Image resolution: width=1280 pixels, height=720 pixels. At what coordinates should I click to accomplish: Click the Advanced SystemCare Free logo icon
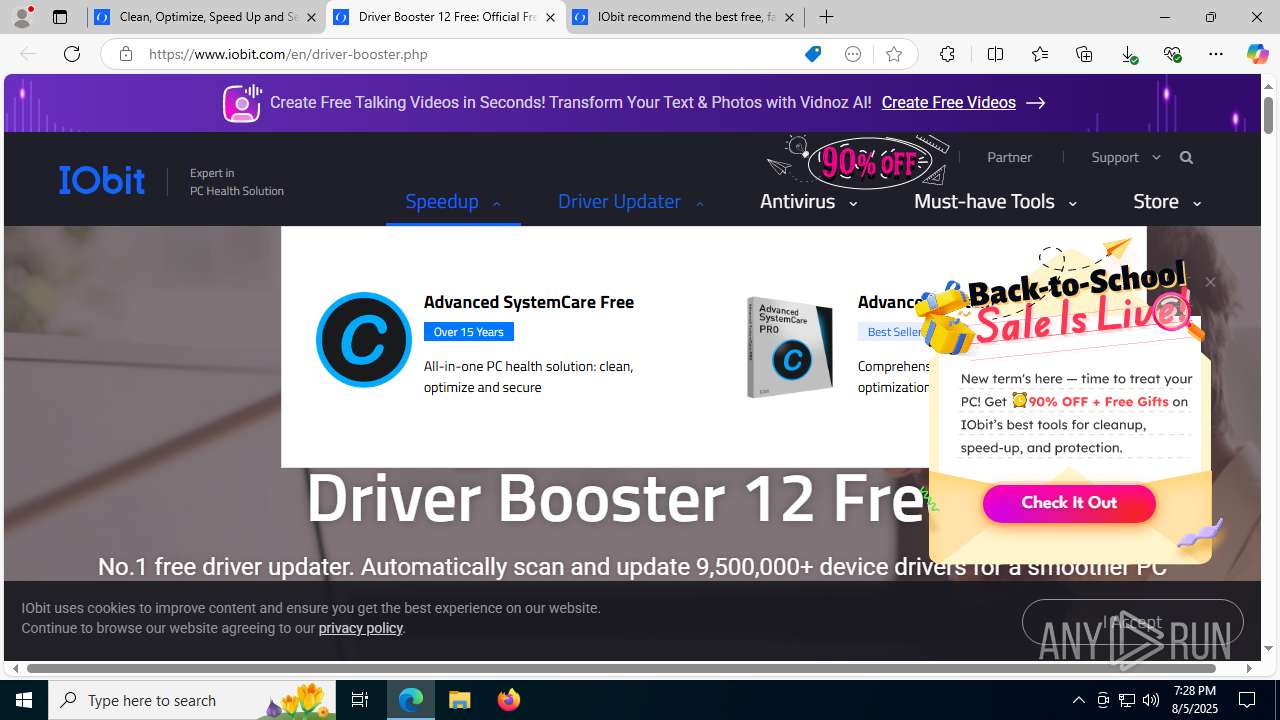[x=363, y=340]
